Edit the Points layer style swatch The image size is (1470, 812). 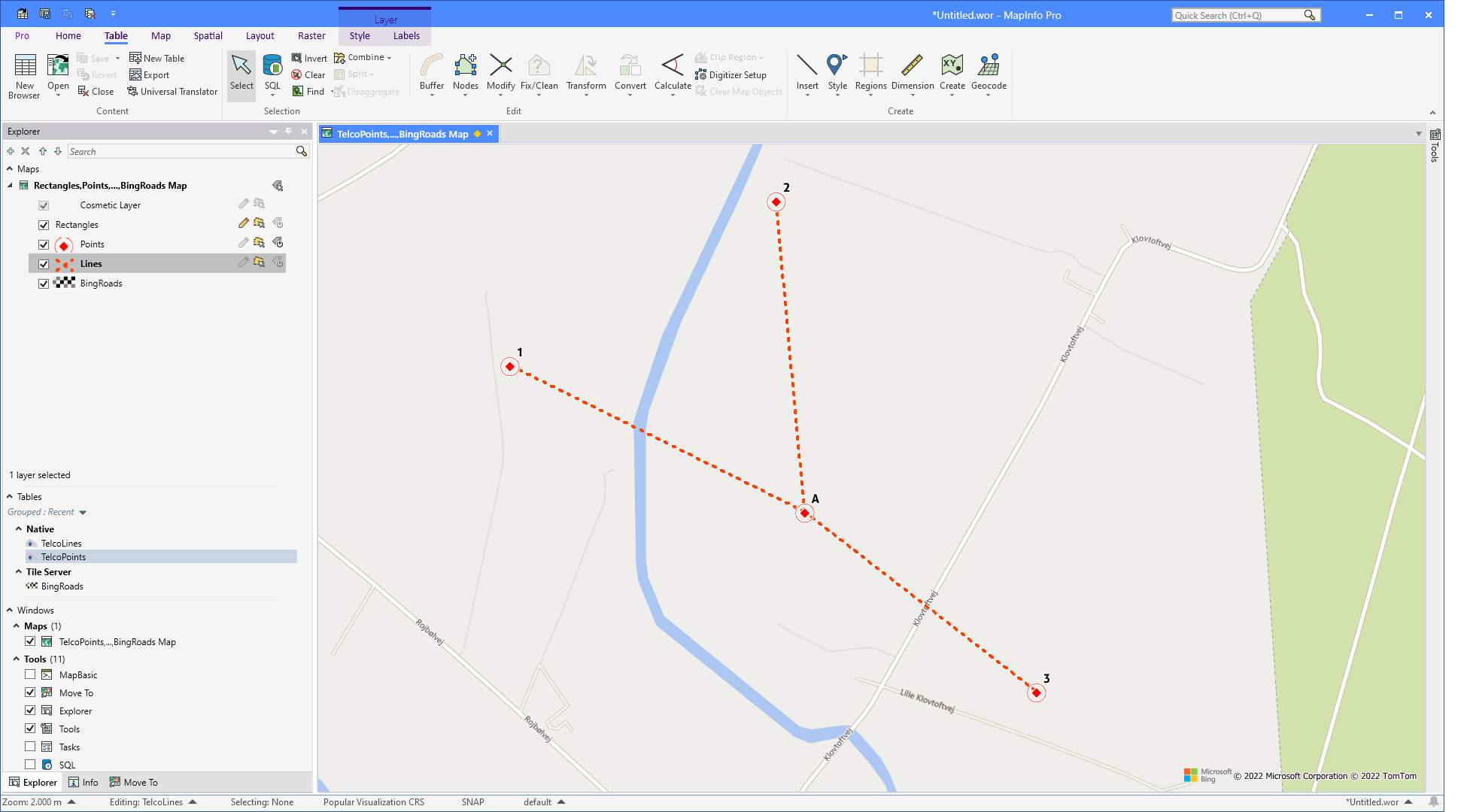pos(62,244)
